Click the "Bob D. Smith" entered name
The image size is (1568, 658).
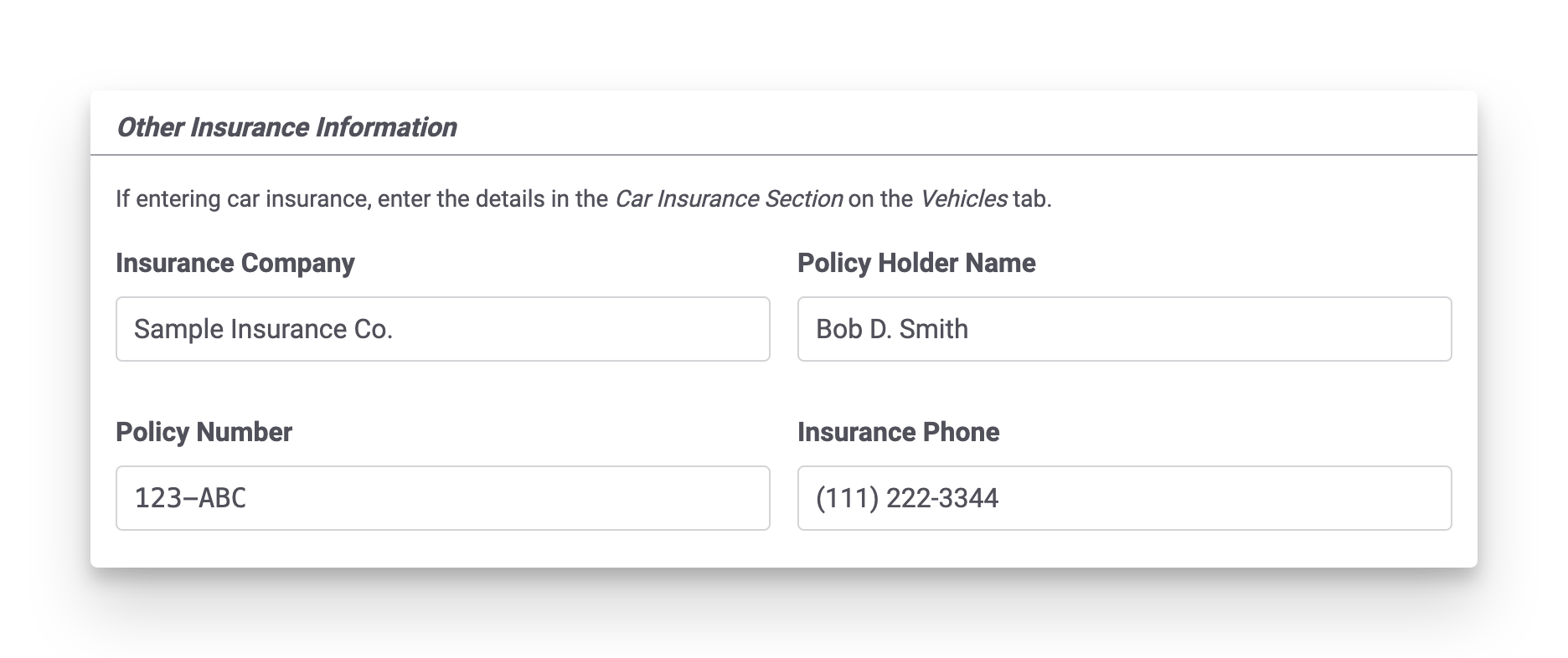tap(892, 329)
